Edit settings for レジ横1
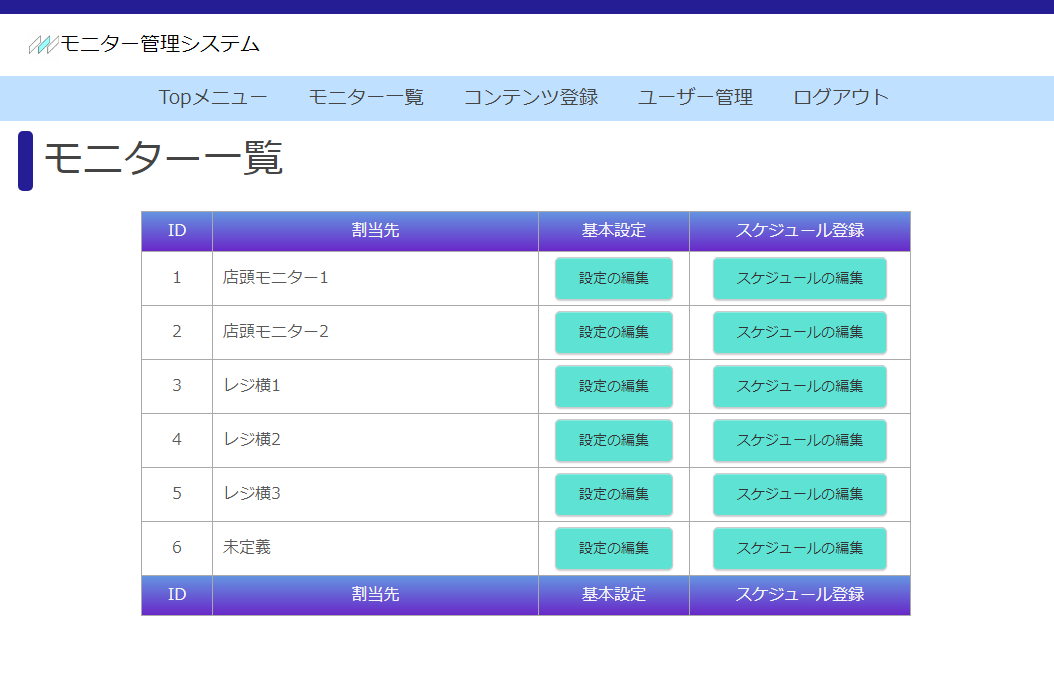Image resolution: width=1054 pixels, height=673 pixels. (614, 386)
